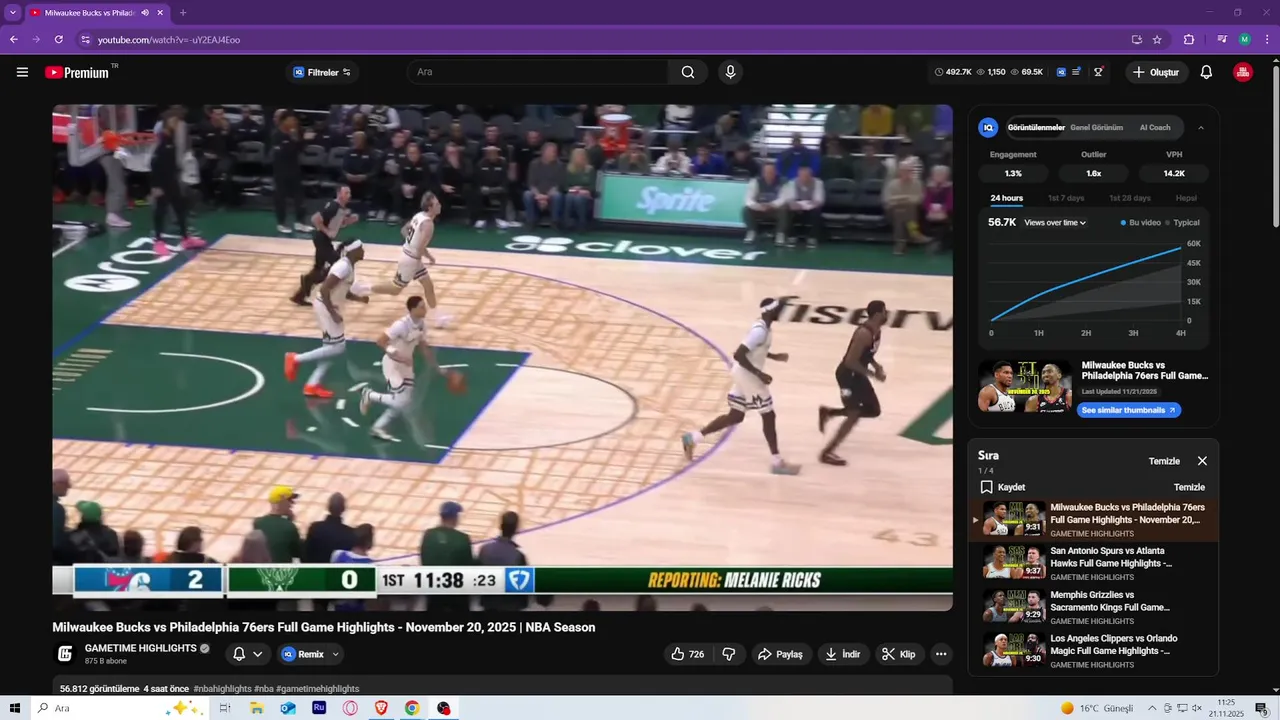Start voice search with microphone icon
1280x720 pixels.
click(x=730, y=72)
